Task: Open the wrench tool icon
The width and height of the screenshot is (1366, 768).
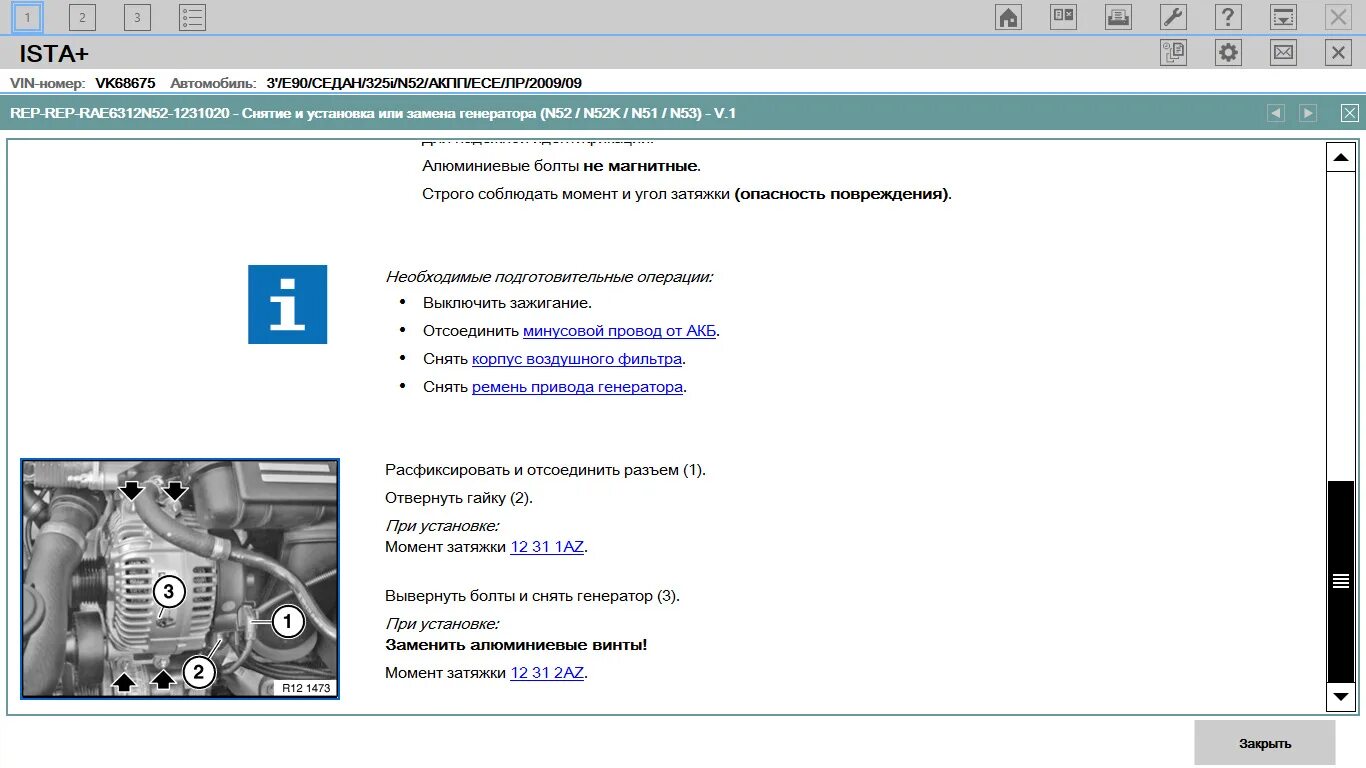Action: coord(1173,17)
